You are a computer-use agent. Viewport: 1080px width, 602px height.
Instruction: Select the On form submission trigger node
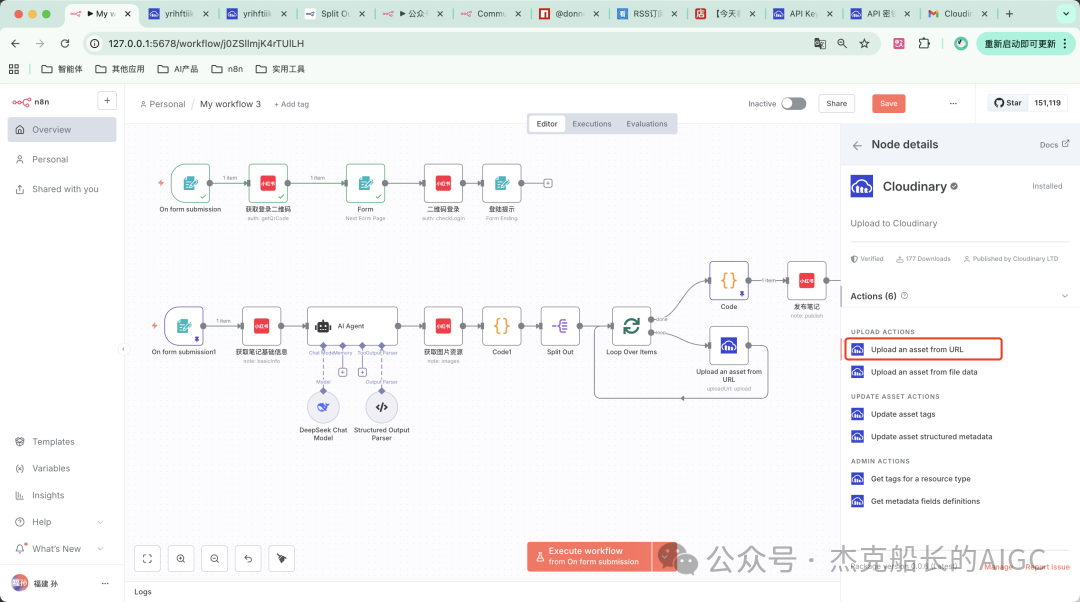(190, 183)
